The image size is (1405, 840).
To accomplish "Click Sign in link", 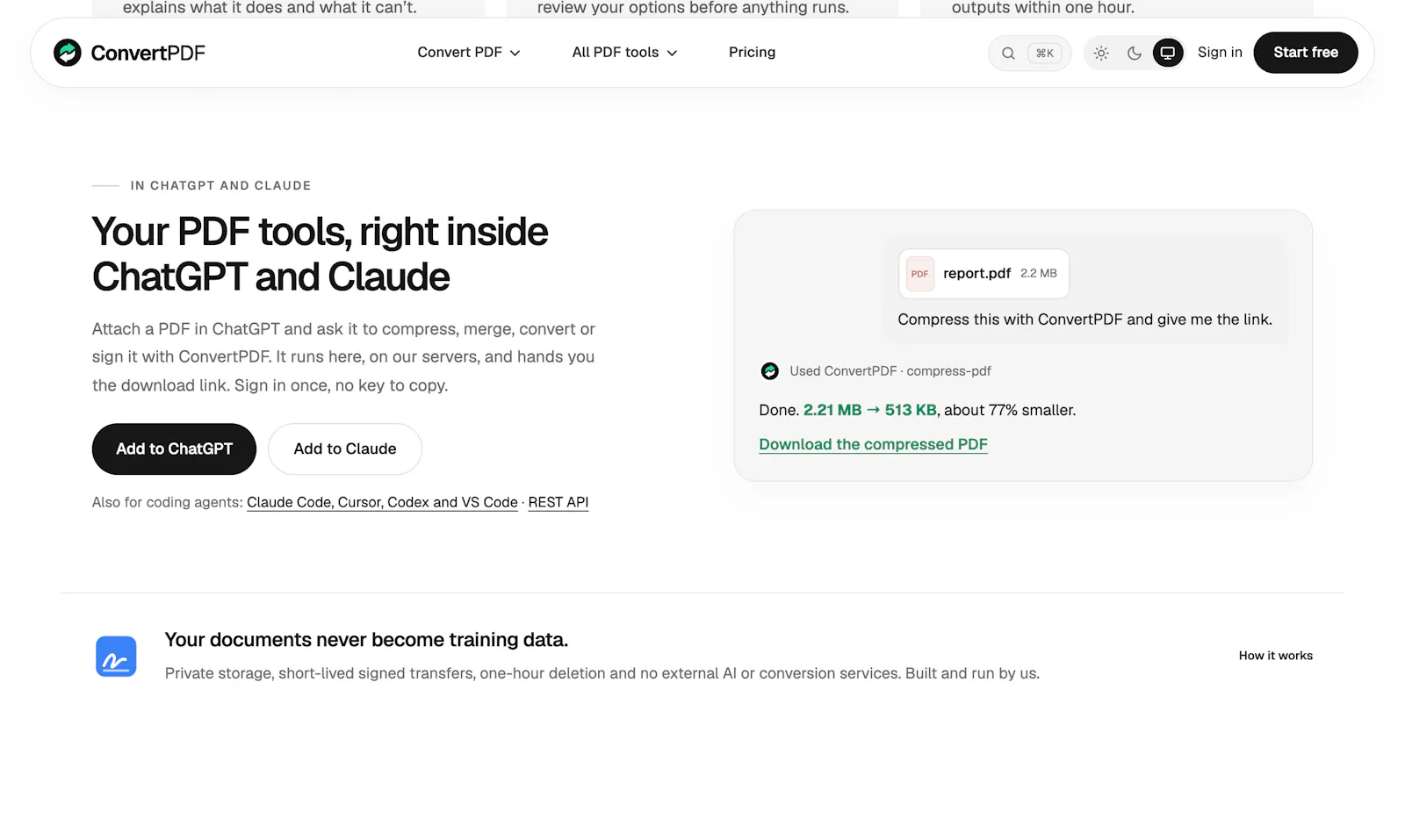I will click(x=1220, y=53).
